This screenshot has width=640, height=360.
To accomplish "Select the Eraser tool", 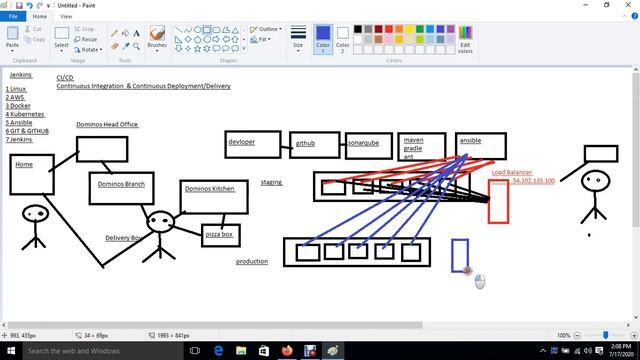I will click(115, 47).
